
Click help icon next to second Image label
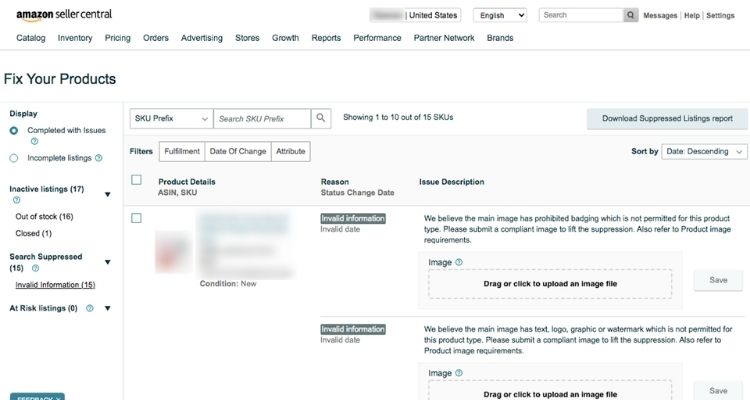click(x=459, y=373)
